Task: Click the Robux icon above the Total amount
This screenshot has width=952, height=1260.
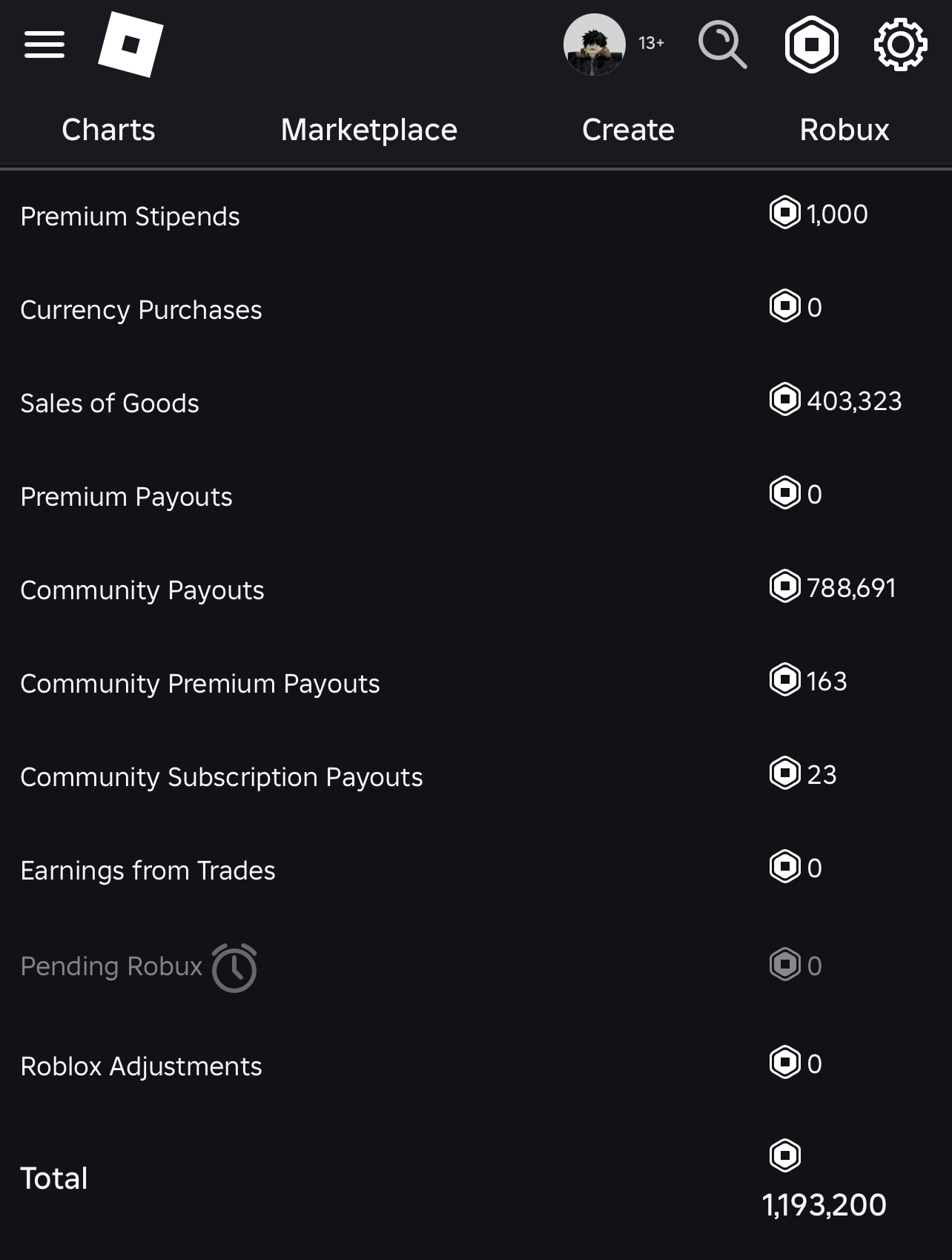Action: click(x=785, y=1155)
